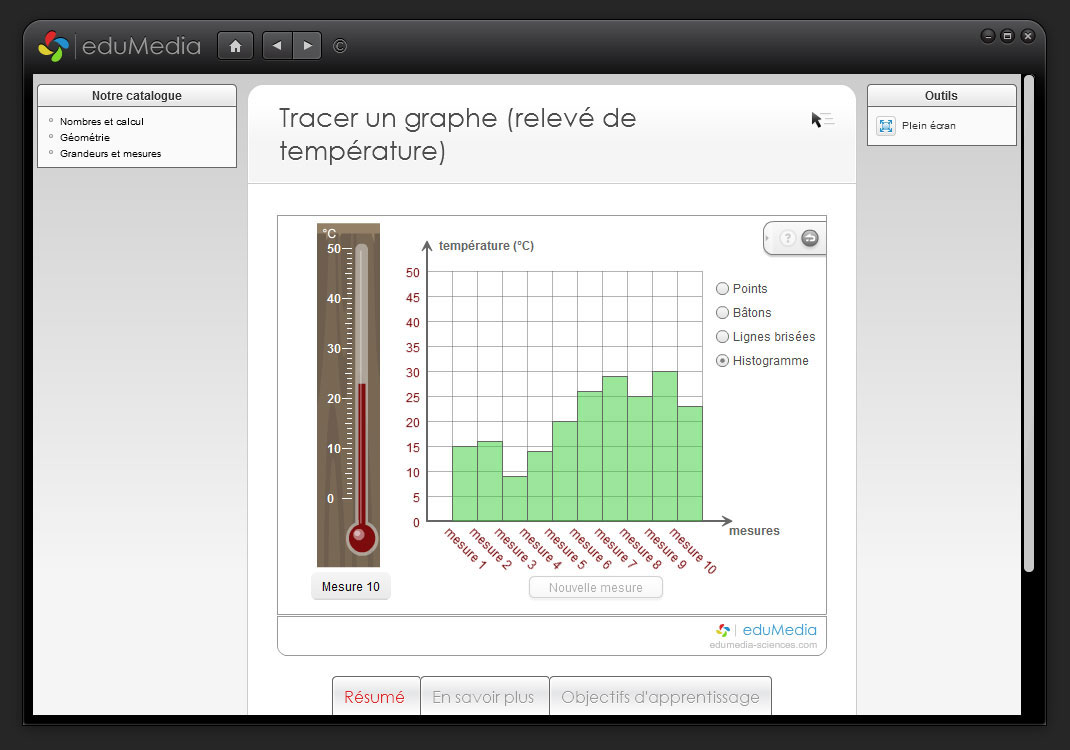Screen dimensions: 1070x750
Task: Select the Points radio button
Action: tap(723, 288)
